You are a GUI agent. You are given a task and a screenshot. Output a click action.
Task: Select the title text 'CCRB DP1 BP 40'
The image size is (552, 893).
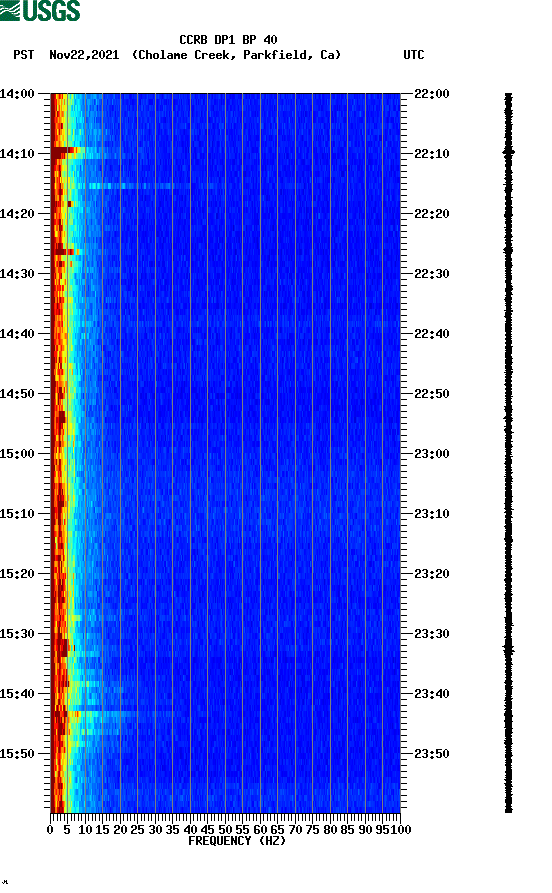coord(228,40)
